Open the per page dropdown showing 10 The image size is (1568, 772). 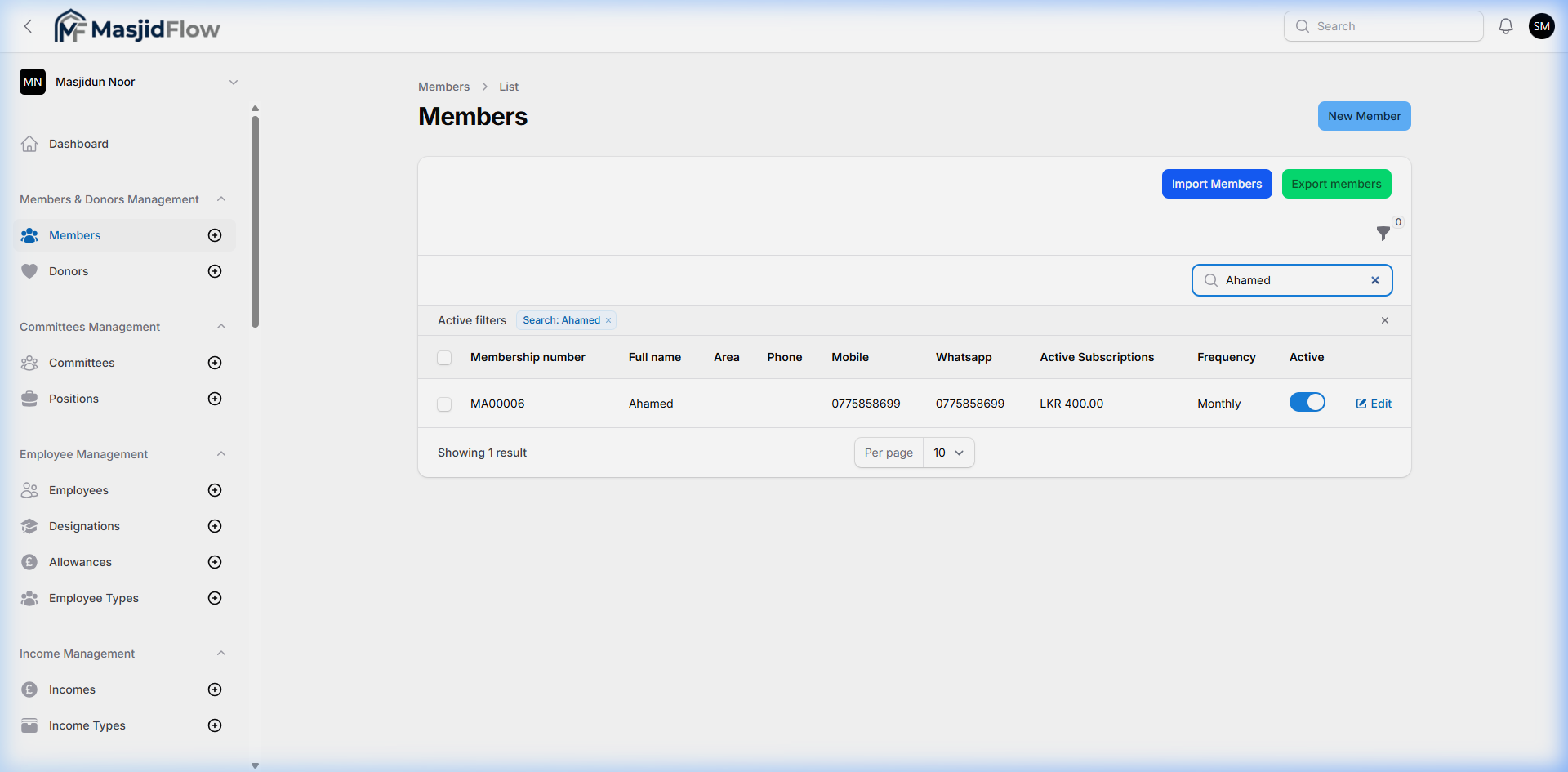click(947, 453)
